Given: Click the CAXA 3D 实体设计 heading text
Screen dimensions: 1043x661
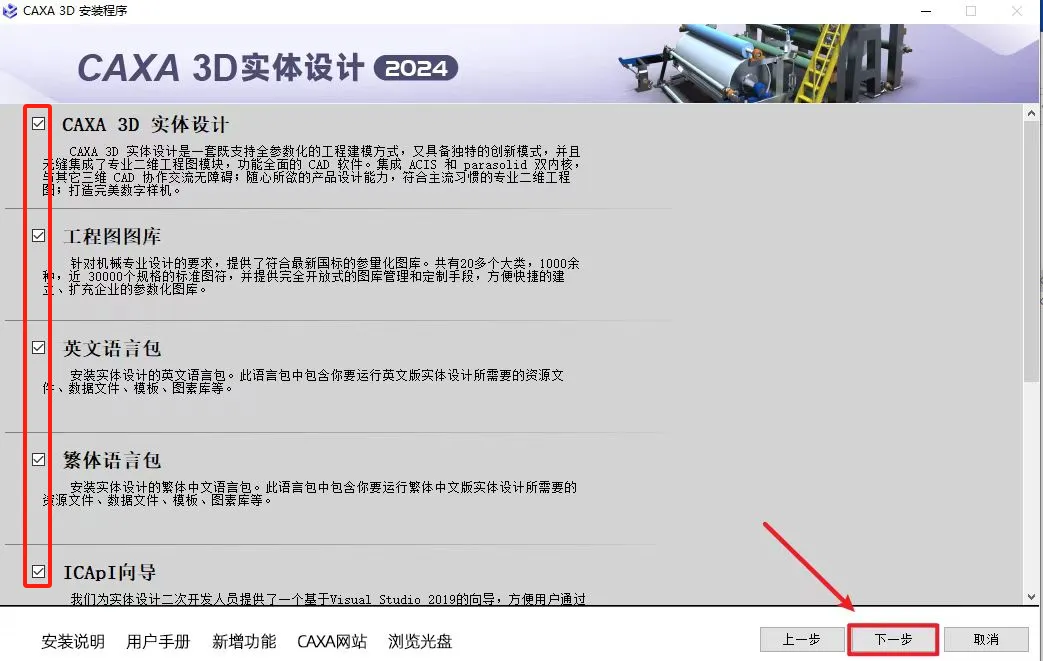Looking at the screenshot, I should click(x=146, y=124).
